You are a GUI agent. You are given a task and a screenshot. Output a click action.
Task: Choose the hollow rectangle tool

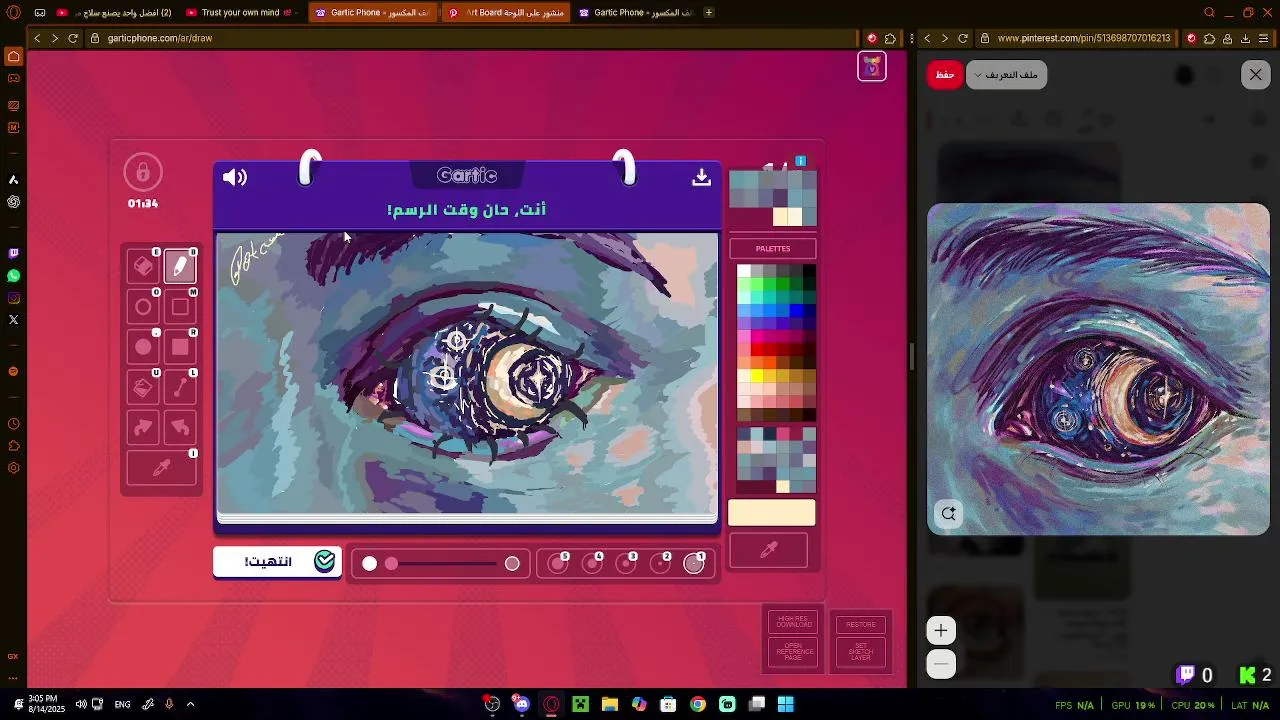180,307
